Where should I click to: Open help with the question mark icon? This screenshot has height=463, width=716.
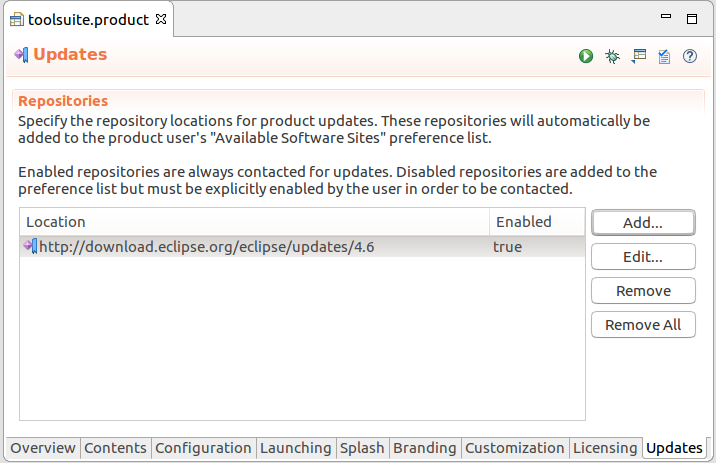pos(690,56)
